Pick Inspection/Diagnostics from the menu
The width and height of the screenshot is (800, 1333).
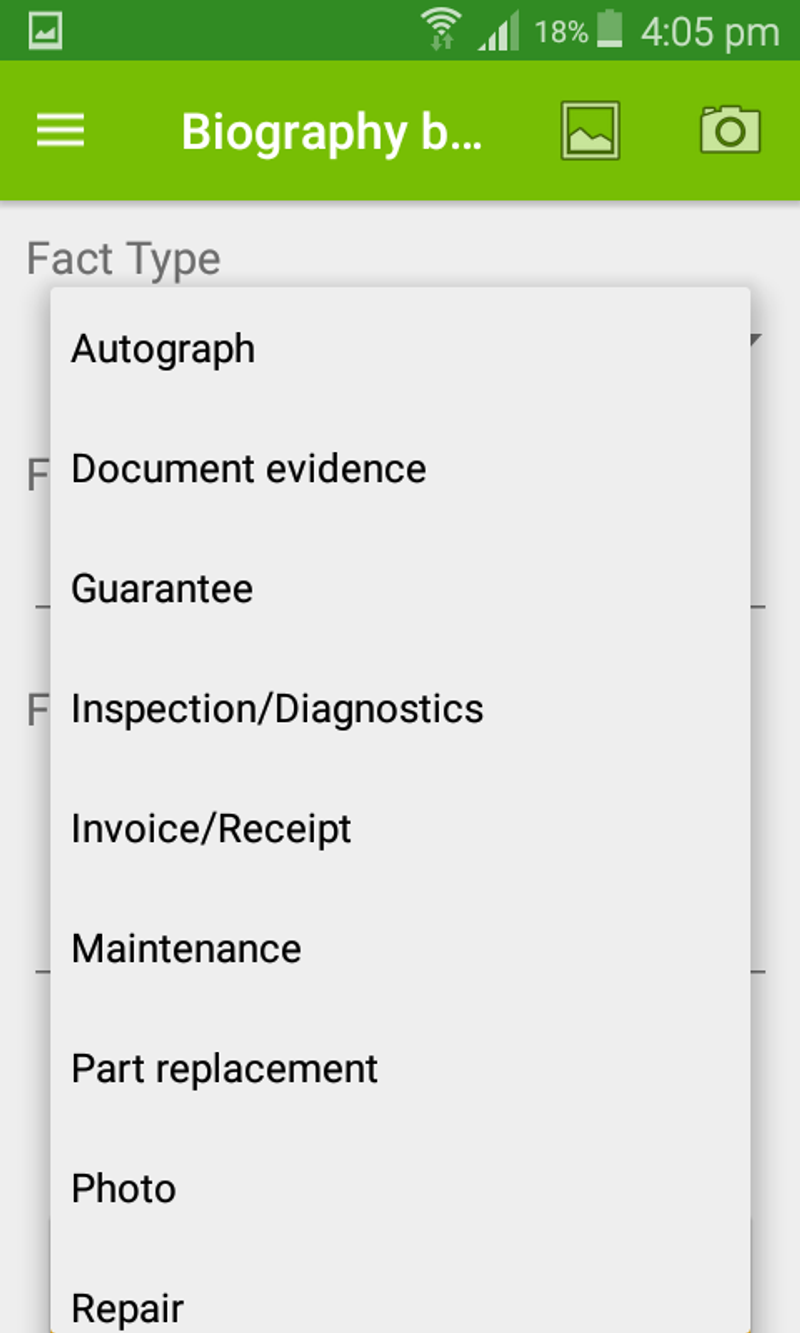point(276,708)
